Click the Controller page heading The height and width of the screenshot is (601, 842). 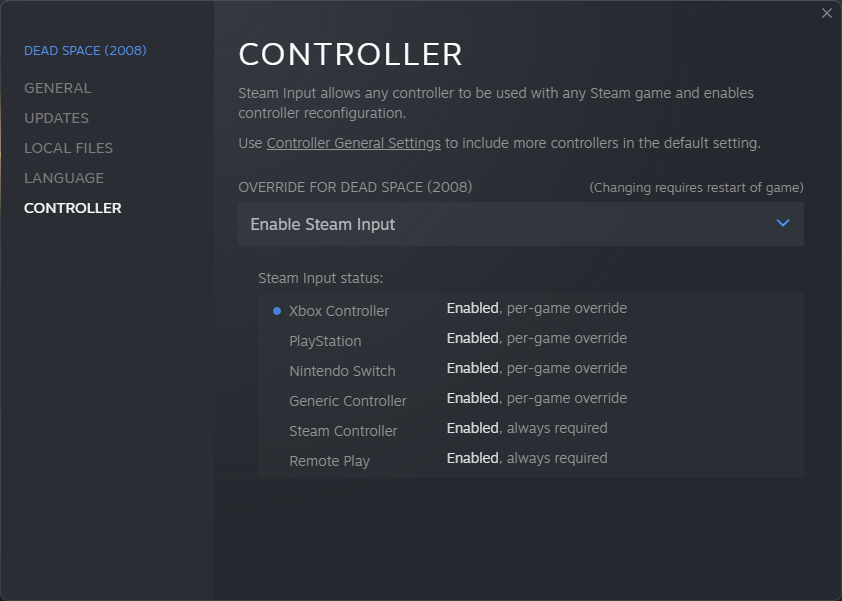(x=350, y=54)
